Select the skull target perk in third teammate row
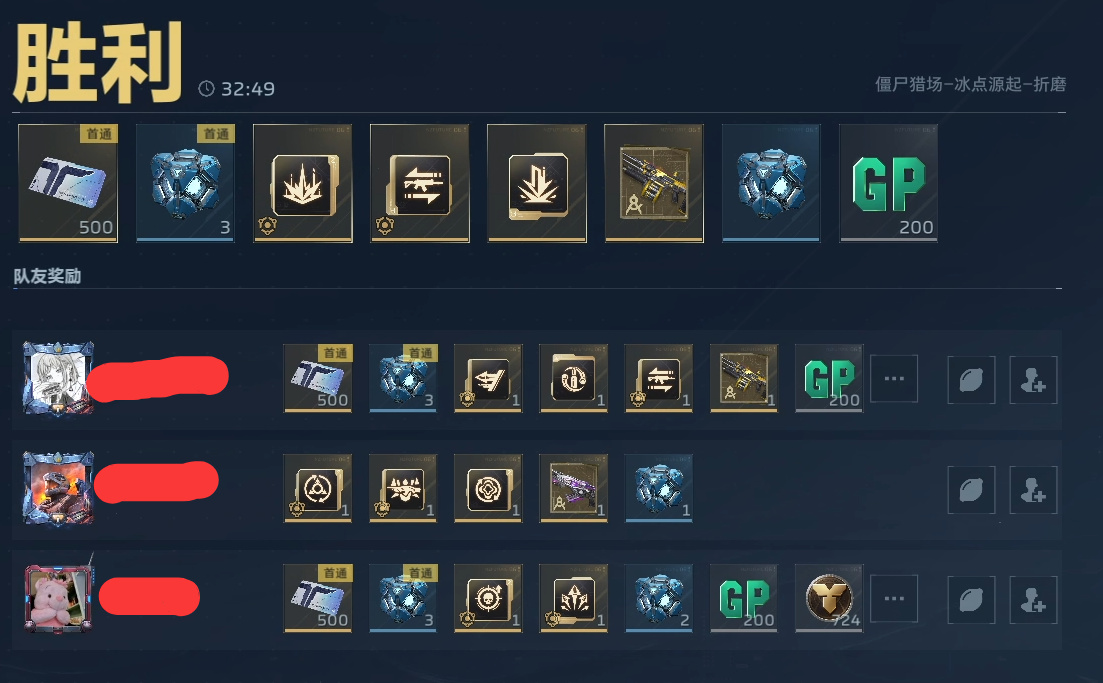Image resolution: width=1103 pixels, height=683 pixels. click(488, 598)
